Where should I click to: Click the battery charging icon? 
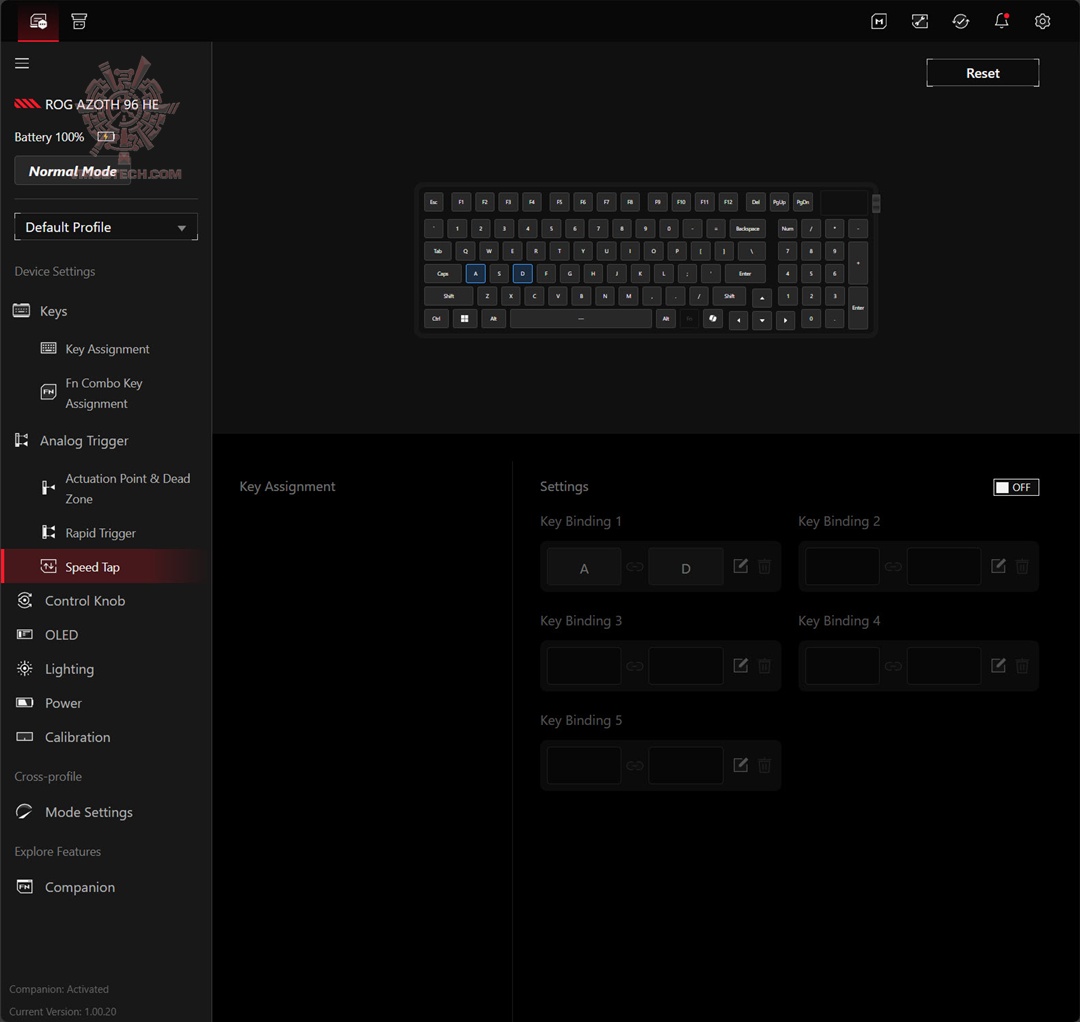click(106, 136)
